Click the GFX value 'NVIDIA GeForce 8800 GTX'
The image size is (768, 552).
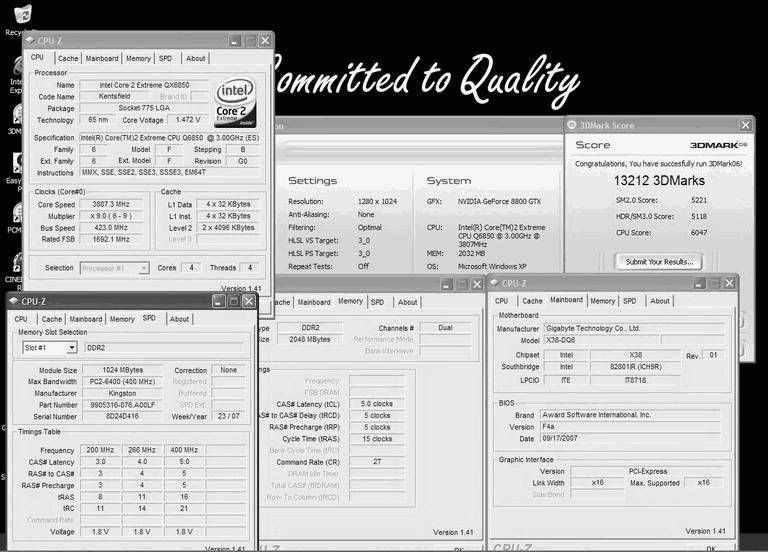click(x=499, y=201)
